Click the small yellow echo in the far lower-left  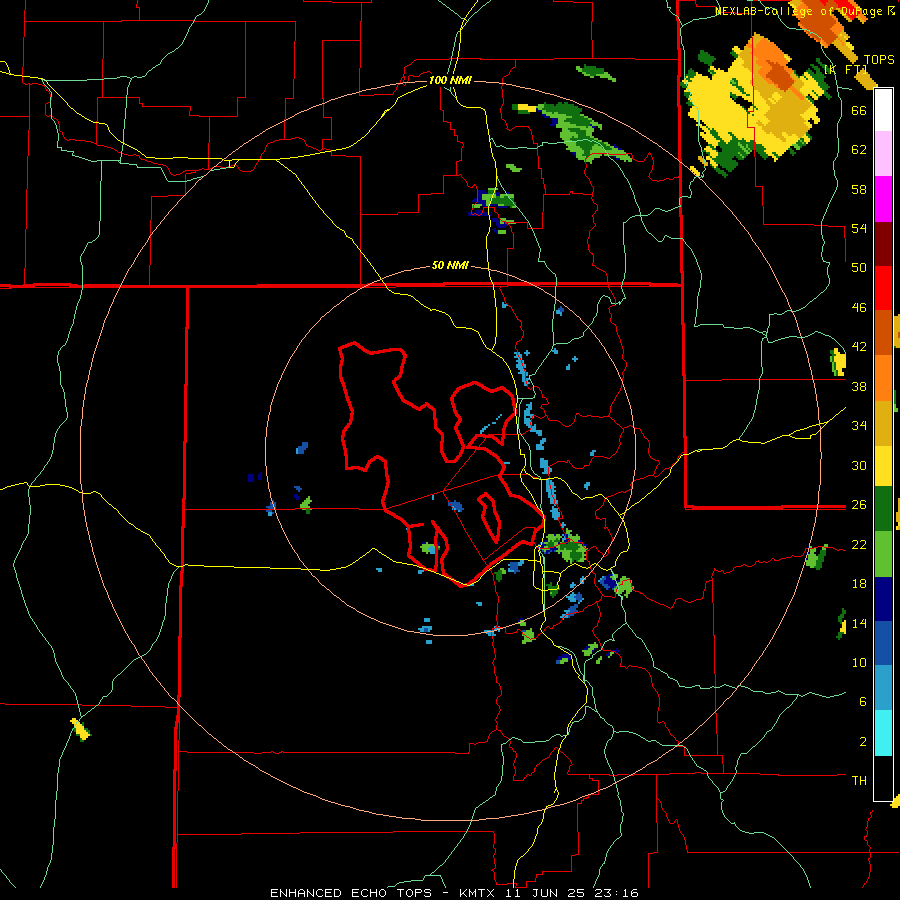(81, 729)
